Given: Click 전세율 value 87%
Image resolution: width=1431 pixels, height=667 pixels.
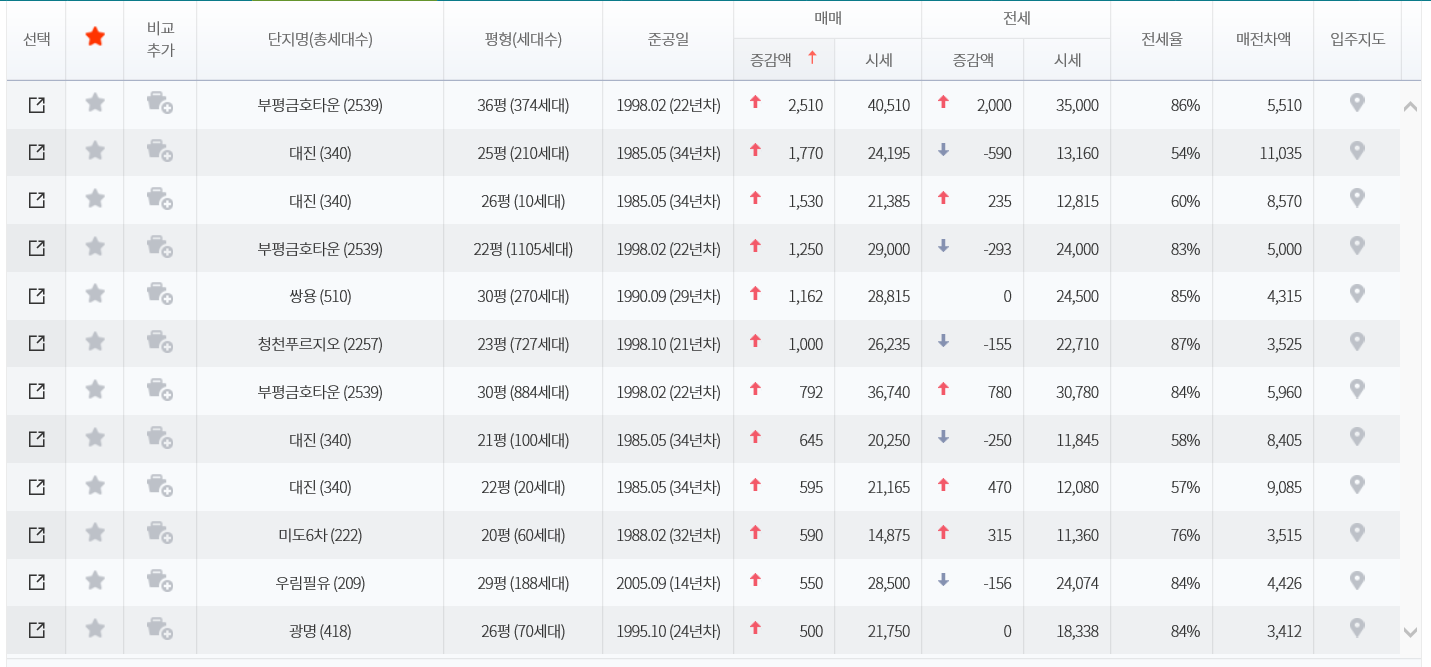Looking at the screenshot, I should (x=1185, y=344).
